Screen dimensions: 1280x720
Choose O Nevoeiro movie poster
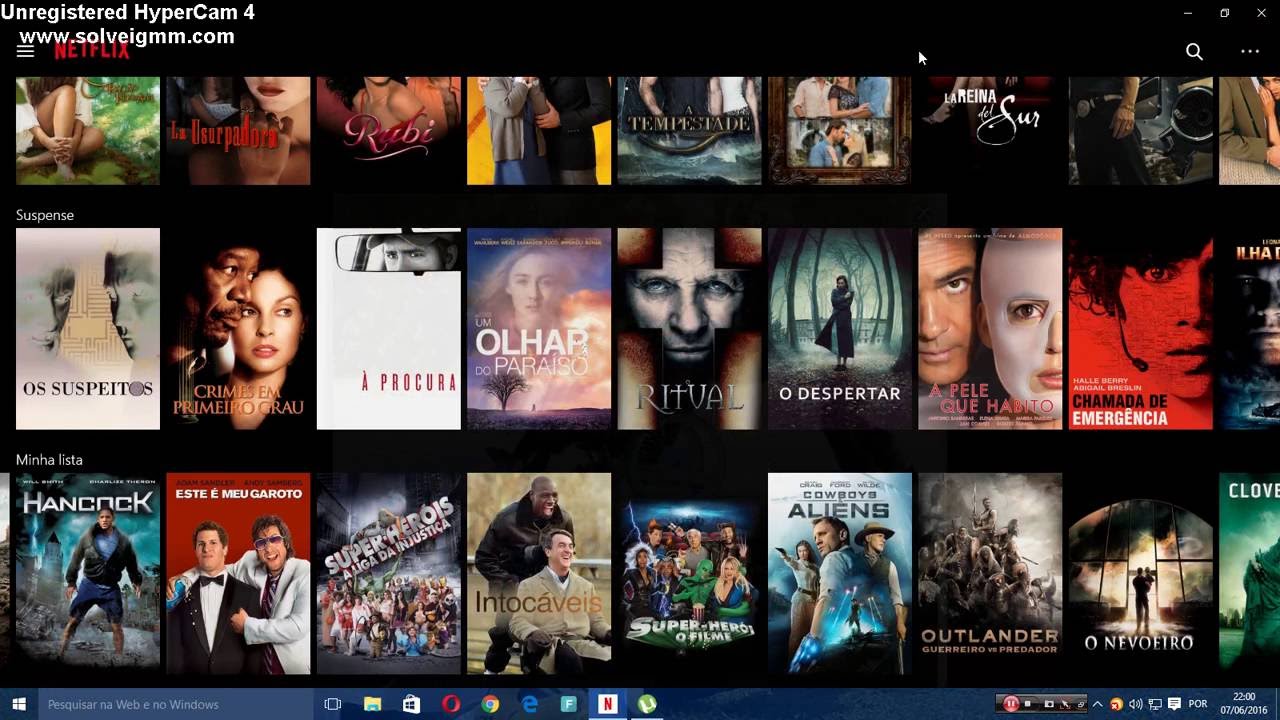(1141, 573)
